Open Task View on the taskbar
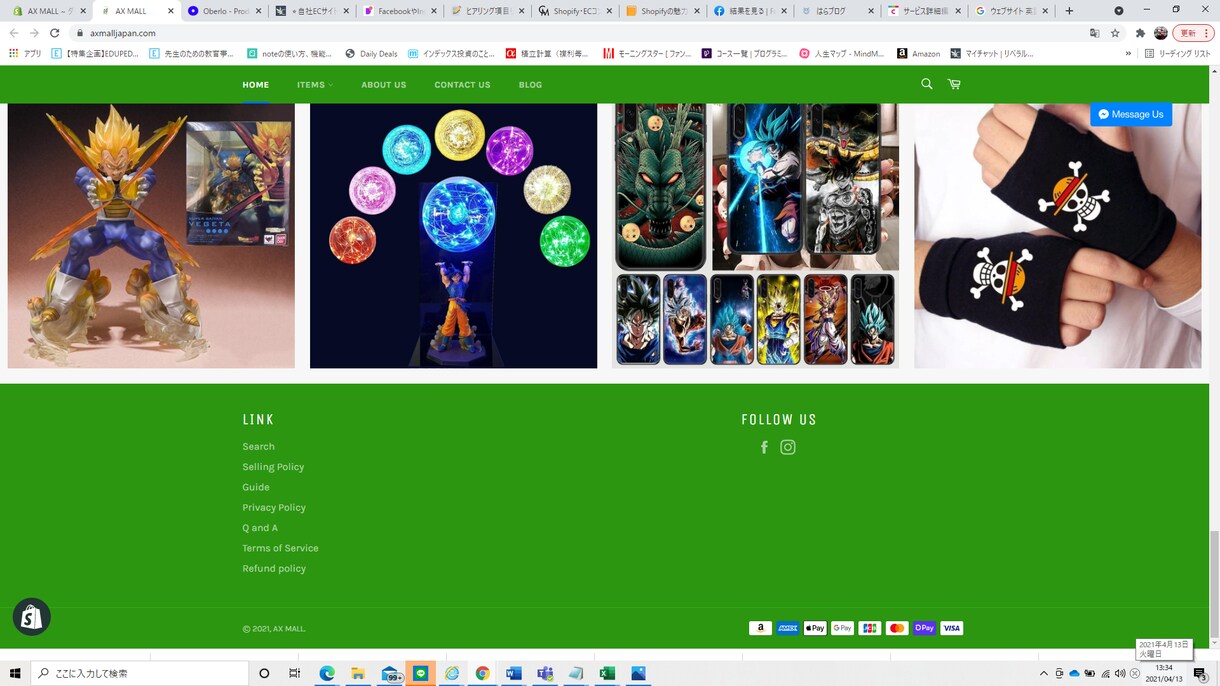The height and width of the screenshot is (686, 1220). click(x=294, y=673)
